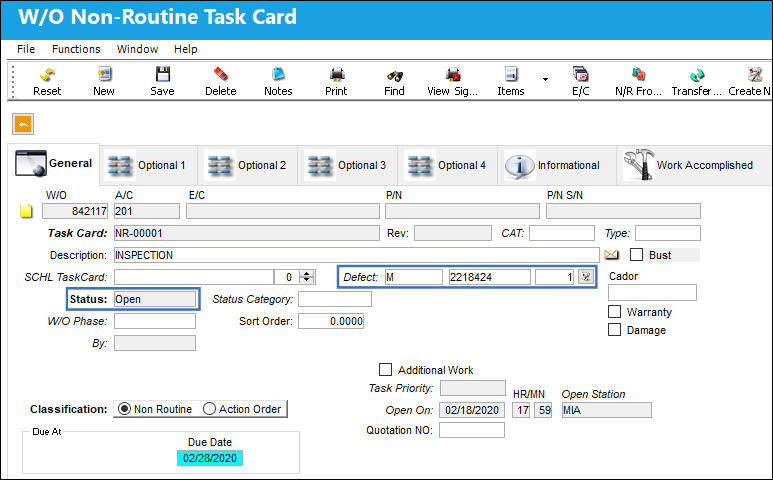The height and width of the screenshot is (480, 773).
Task: Click the yellow note icon beside W/O
Action: click(26, 211)
